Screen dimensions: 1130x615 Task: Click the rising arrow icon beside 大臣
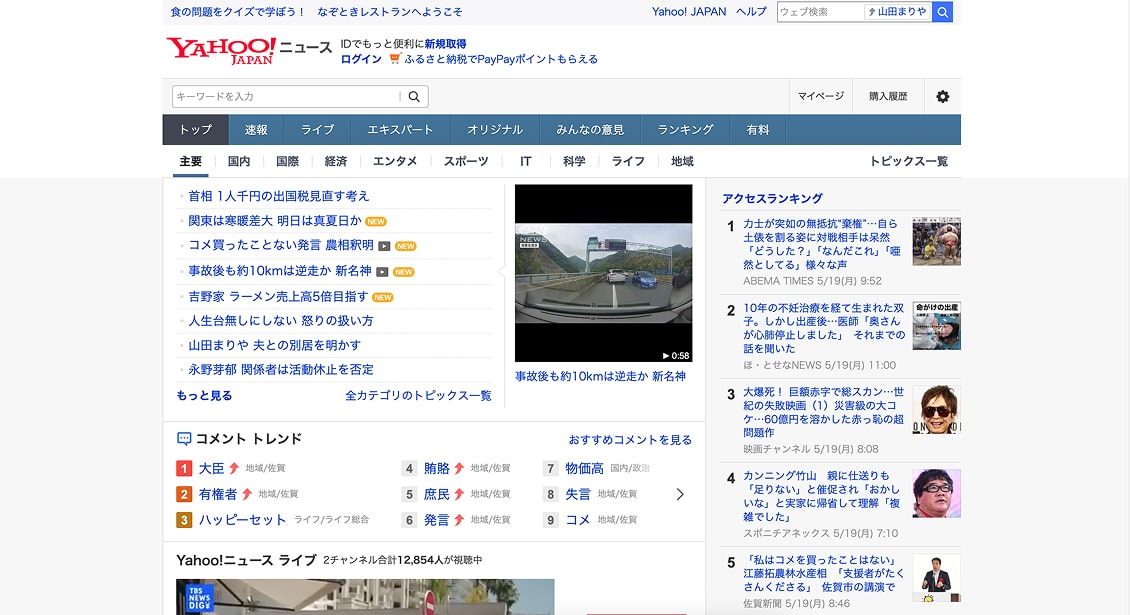[233, 469]
